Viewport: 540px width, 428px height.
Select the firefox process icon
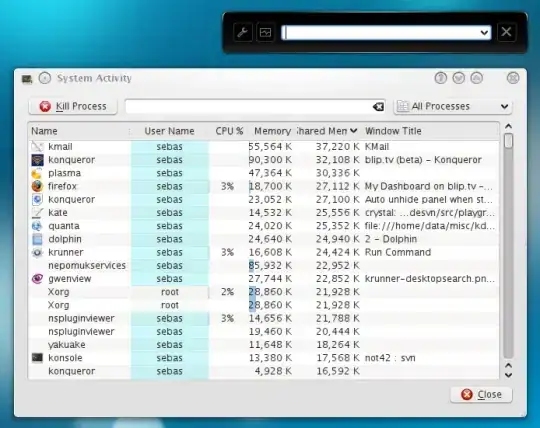(37, 186)
